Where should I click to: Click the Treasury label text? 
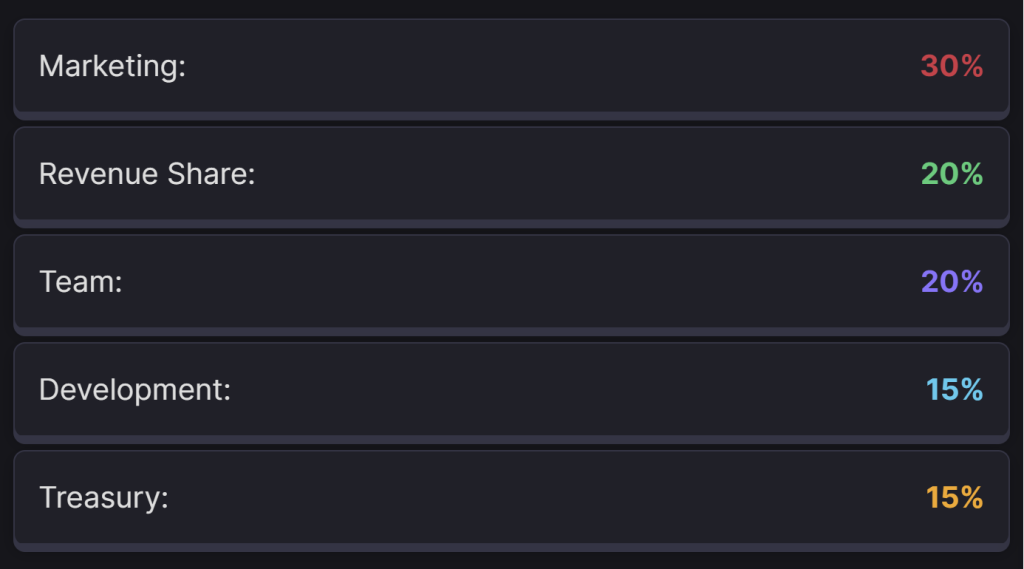pos(104,498)
